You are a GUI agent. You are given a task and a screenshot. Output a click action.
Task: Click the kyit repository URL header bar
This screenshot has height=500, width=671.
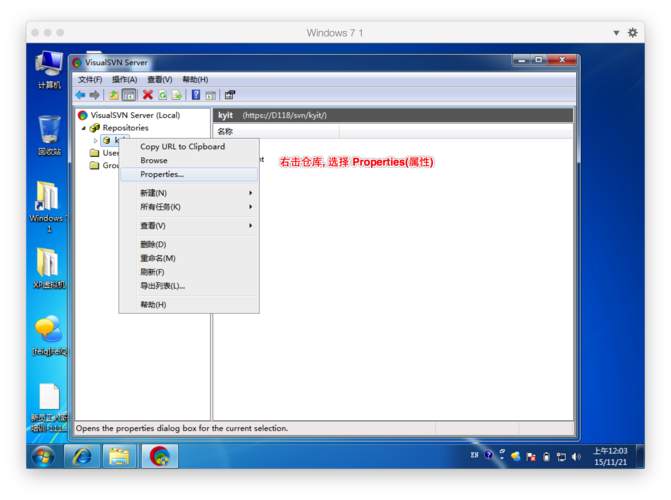pyautogui.click(x=393, y=115)
